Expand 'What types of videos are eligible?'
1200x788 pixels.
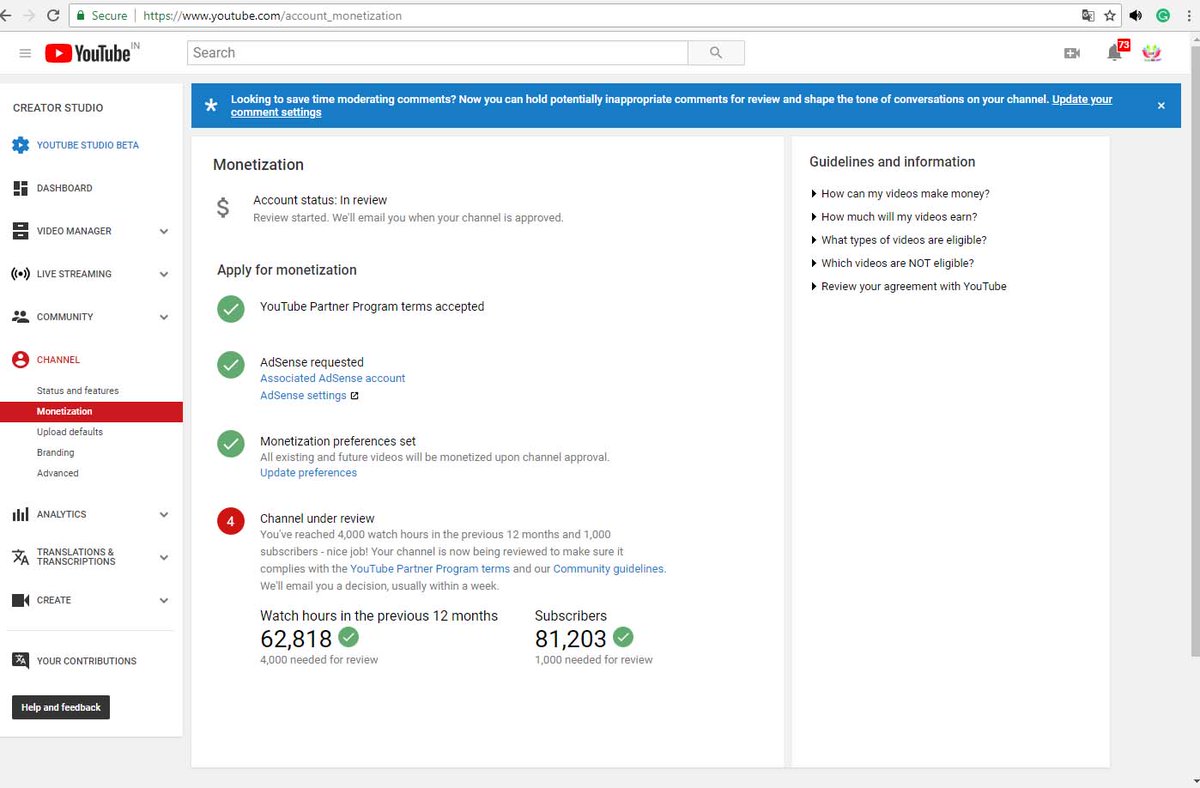pyautogui.click(x=899, y=240)
